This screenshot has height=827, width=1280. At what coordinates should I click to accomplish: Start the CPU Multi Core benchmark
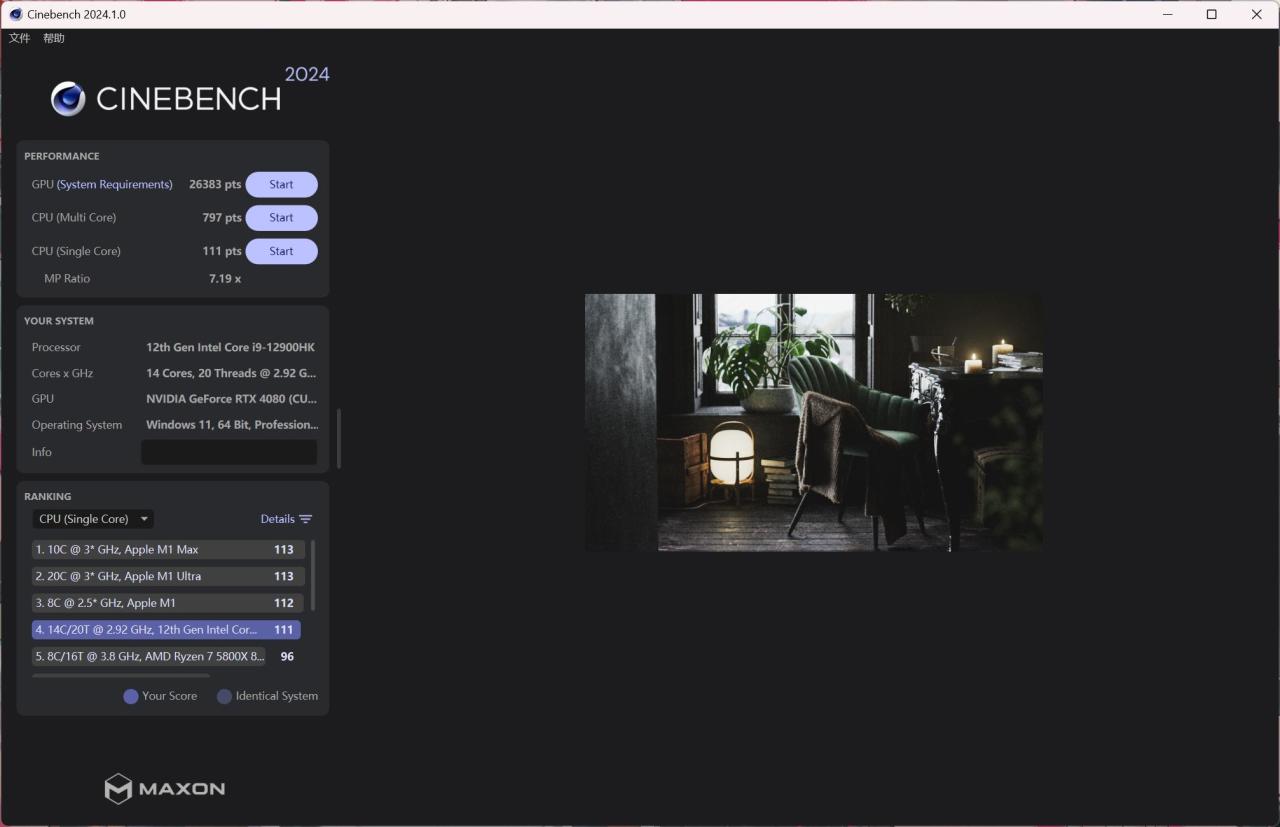coord(281,218)
